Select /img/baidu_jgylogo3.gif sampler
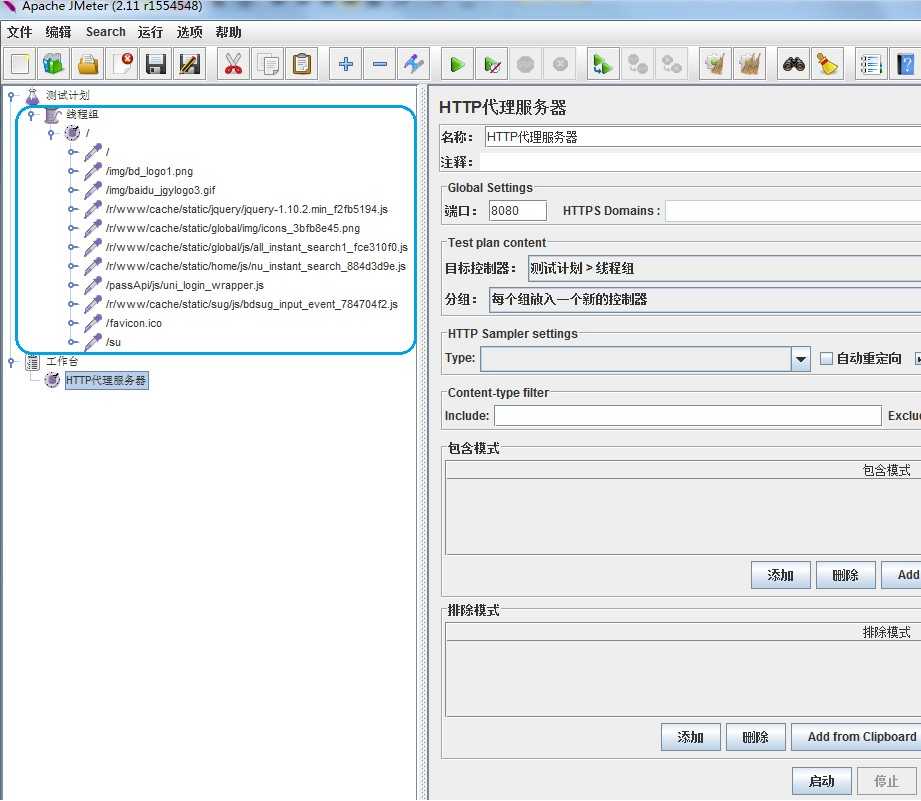 pos(160,190)
